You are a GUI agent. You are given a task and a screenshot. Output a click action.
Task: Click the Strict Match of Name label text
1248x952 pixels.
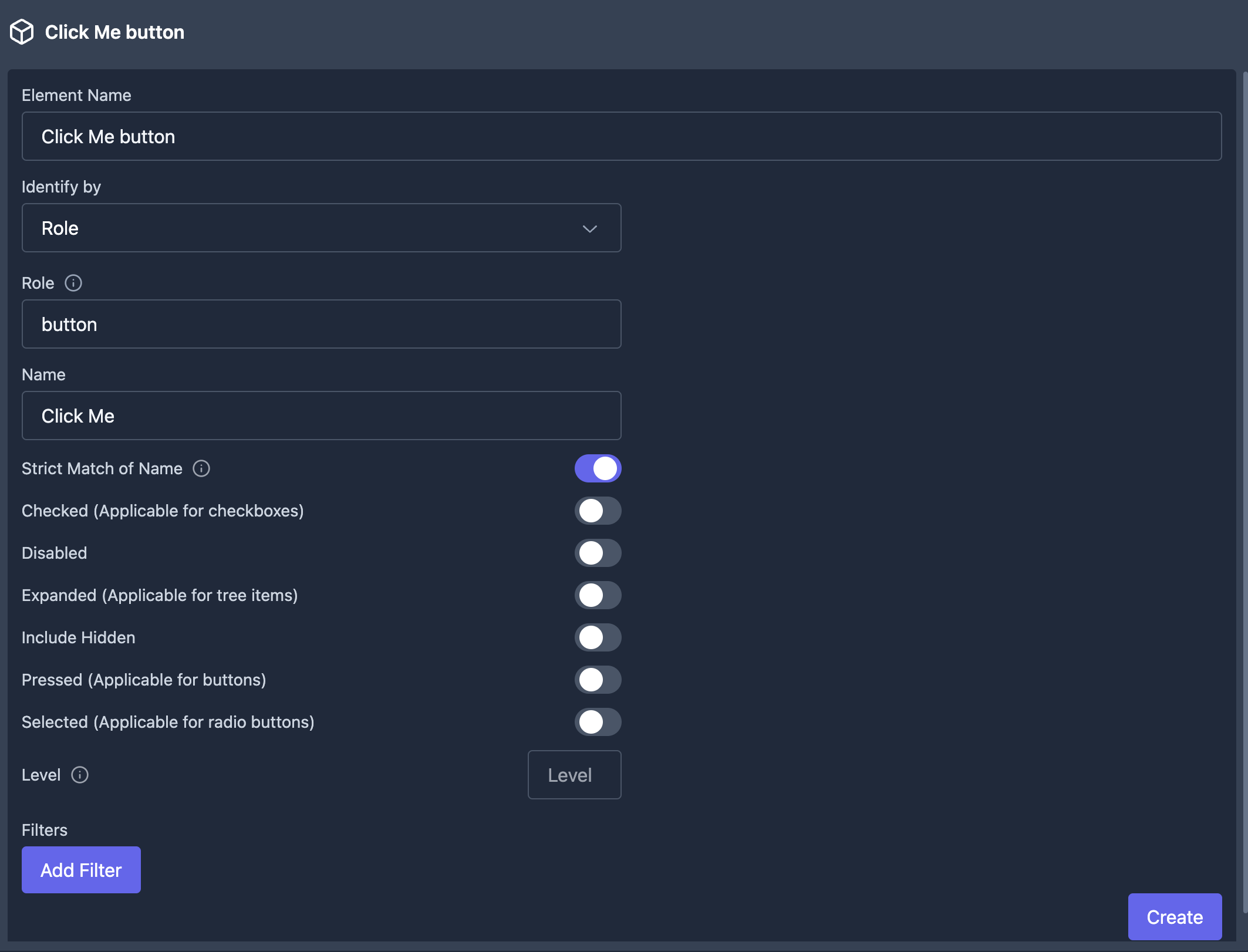[102, 468]
